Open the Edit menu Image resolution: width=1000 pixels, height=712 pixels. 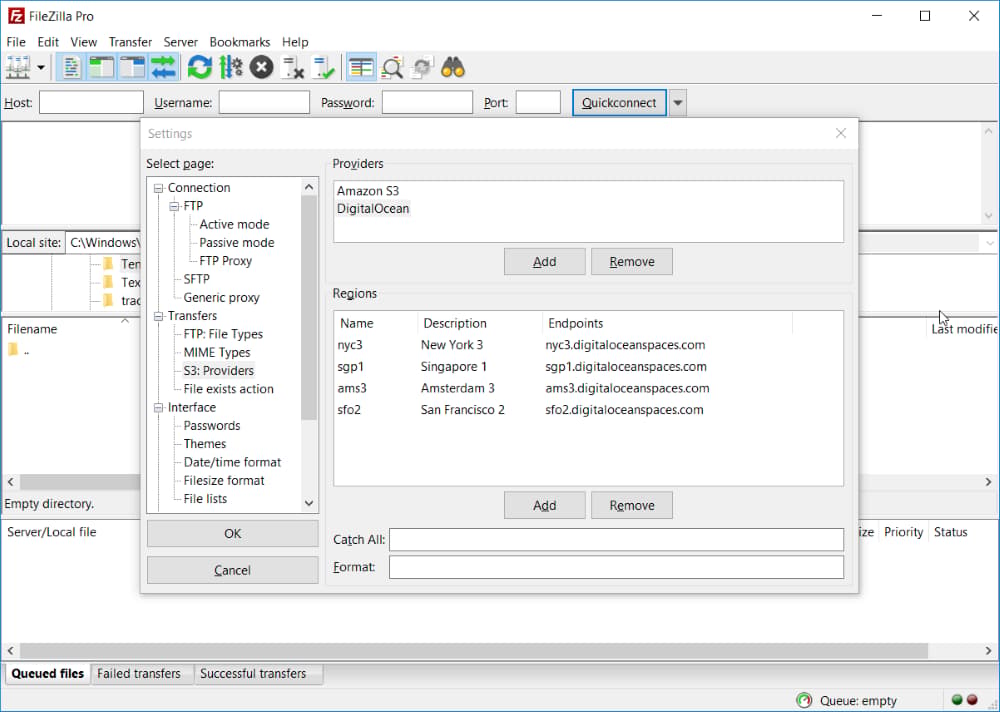pyautogui.click(x=48, y=42)
